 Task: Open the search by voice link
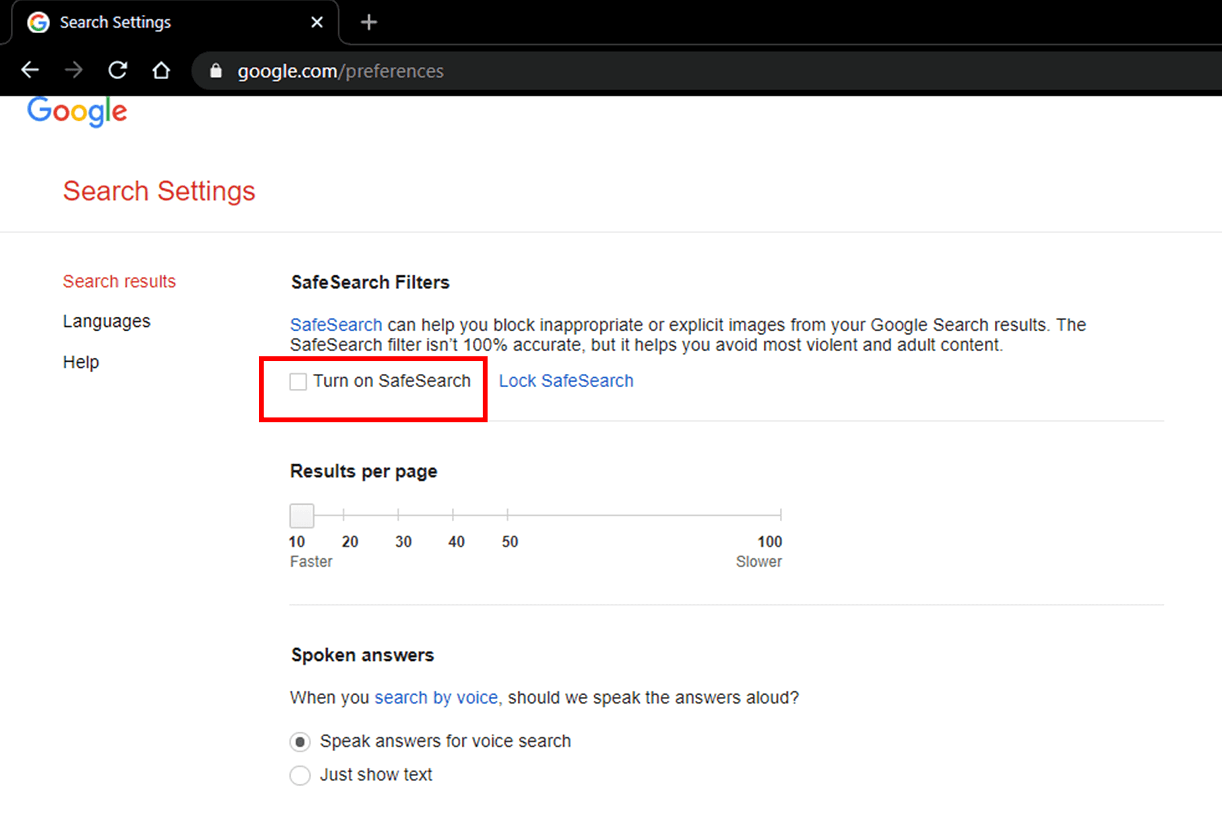(x=436, y=698)
